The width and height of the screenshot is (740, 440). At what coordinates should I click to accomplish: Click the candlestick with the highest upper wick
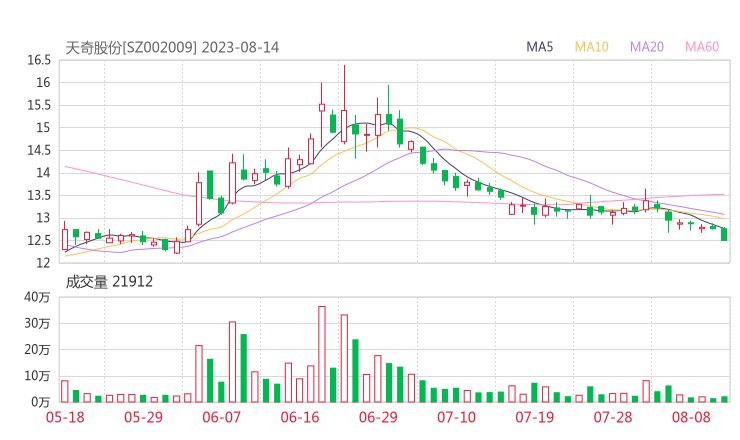344,104
